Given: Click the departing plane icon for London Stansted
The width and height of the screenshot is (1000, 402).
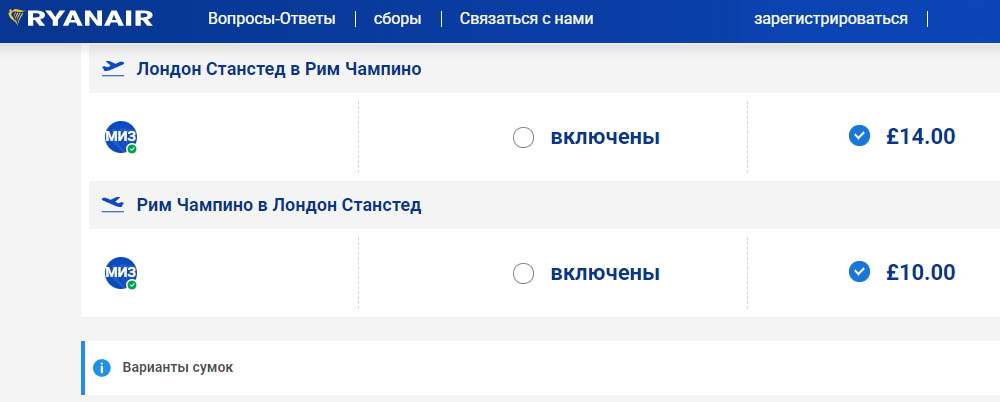Looking at the screenshot, I should tap(113, 68).
